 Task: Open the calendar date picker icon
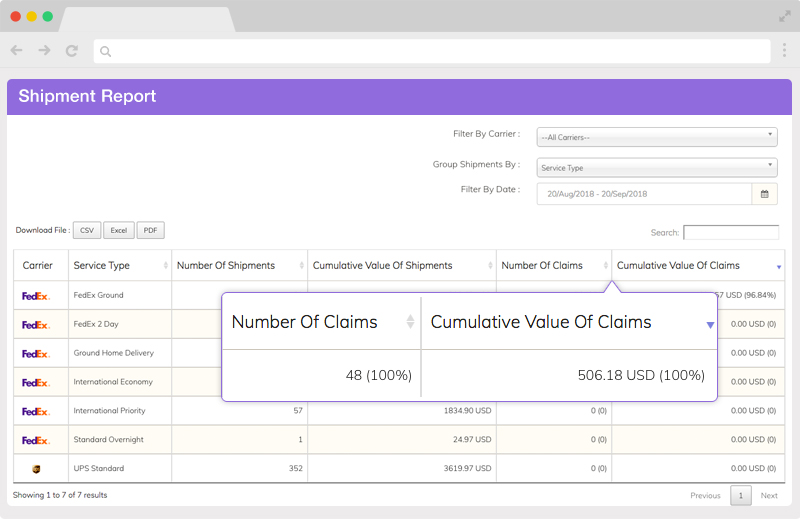[764, 194]
